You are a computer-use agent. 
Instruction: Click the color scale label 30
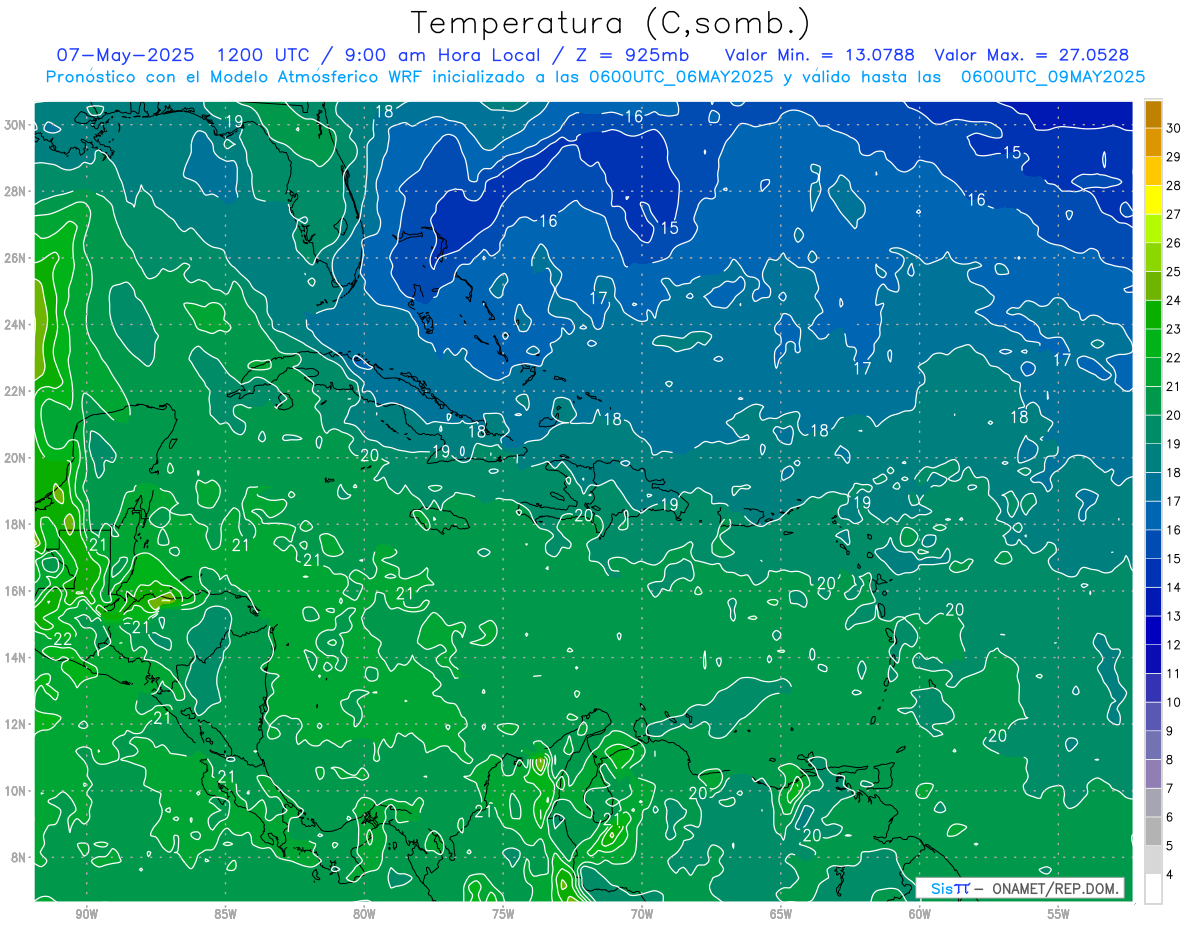(1174, 128)
